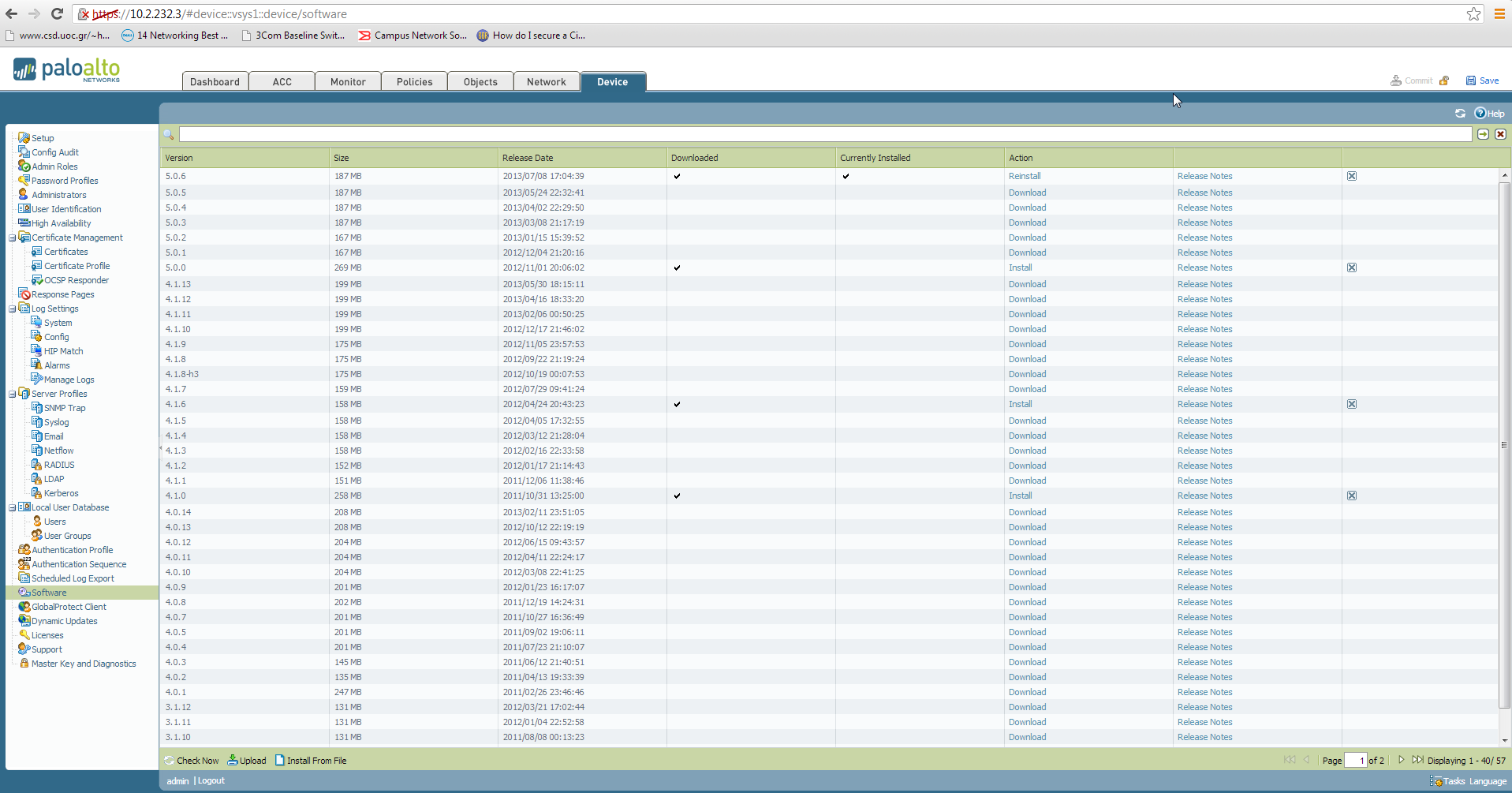Screen dimensions: 1512x793
Task: Collapse the Server Profiles tree node
Action: tap(12, 394)
